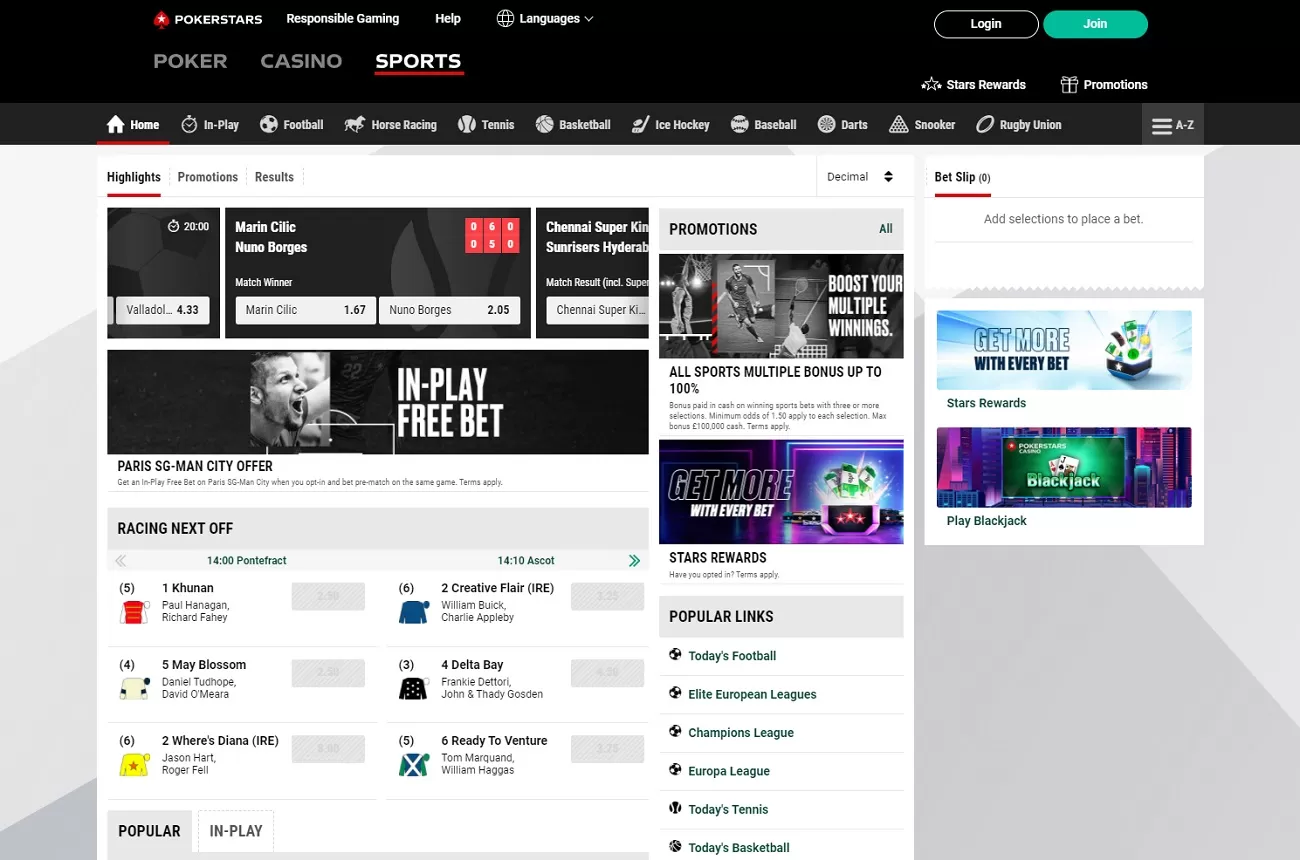Click the Play Blackjack banner
The image size is (1300, 860).
(1064, 468)
